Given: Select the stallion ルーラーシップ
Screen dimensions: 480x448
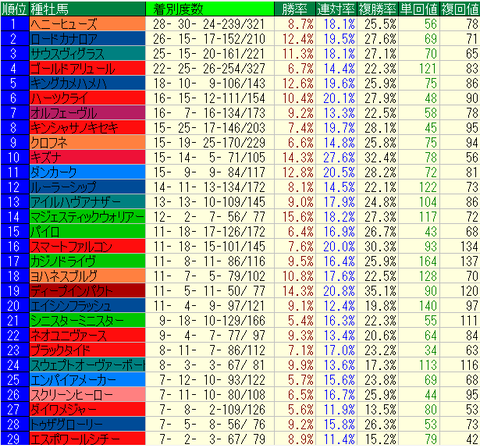Looking at the screenshot, I should click(87, 187).
